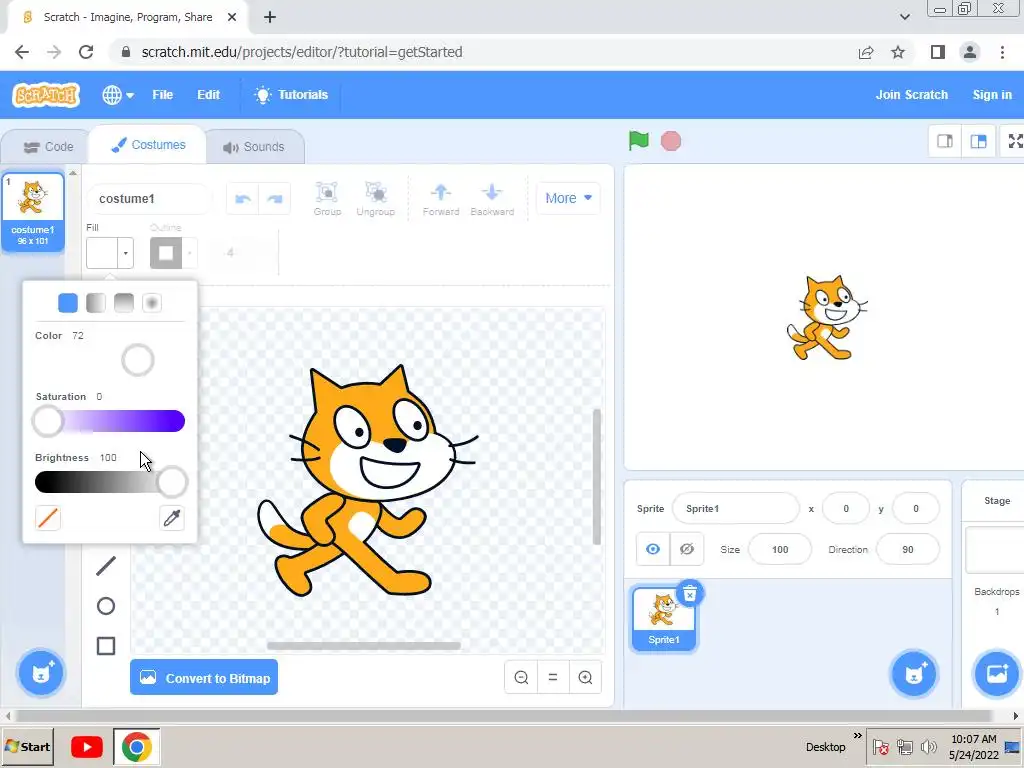The image size is (1024, 768).
Task: Choose the transparent no-fill swatch
Action: [48, 519]
